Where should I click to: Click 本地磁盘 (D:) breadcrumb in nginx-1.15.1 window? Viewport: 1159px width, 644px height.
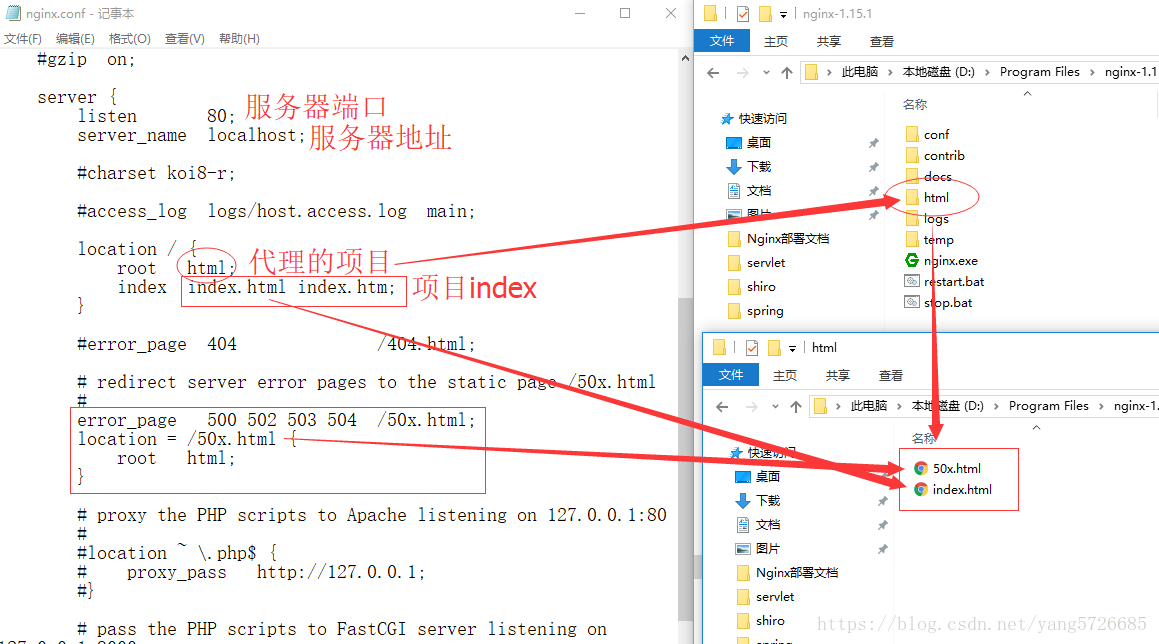[x=938, y=72]
